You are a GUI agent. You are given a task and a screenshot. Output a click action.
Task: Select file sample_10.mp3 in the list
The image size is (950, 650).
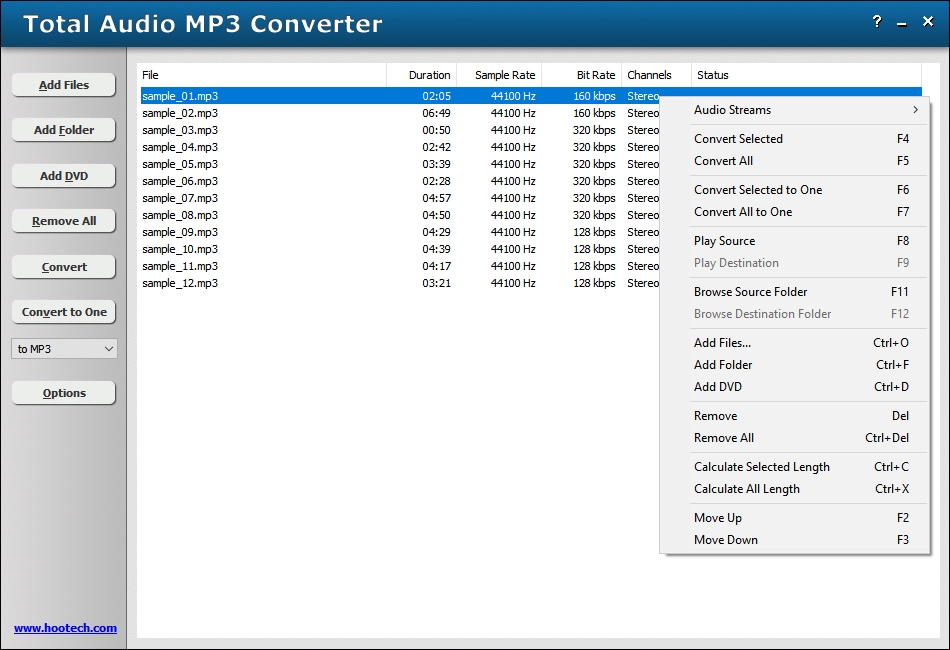(180, 249)
